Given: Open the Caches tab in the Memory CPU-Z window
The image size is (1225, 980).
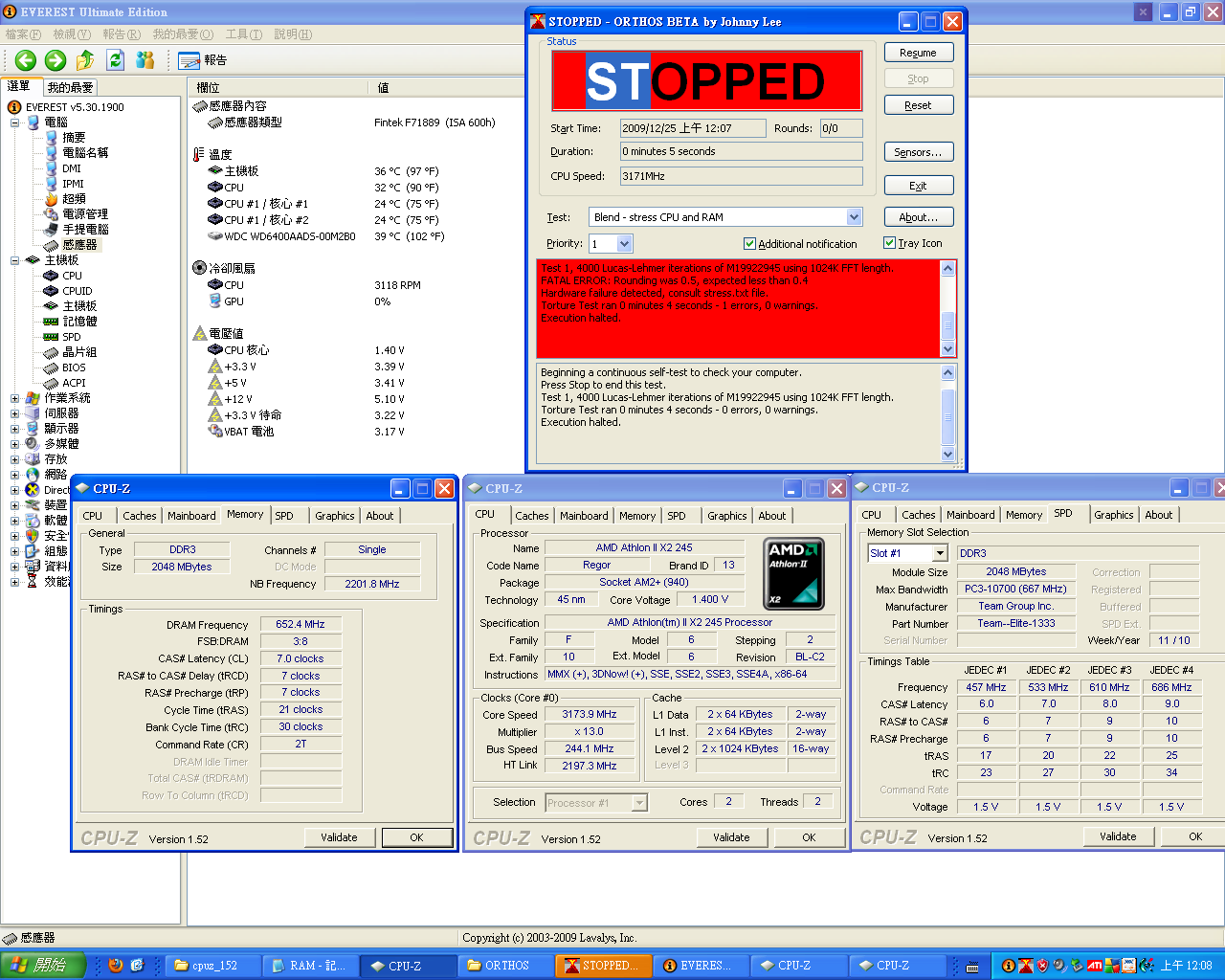Looking at the screenshot, I should (x=140, y=516).
